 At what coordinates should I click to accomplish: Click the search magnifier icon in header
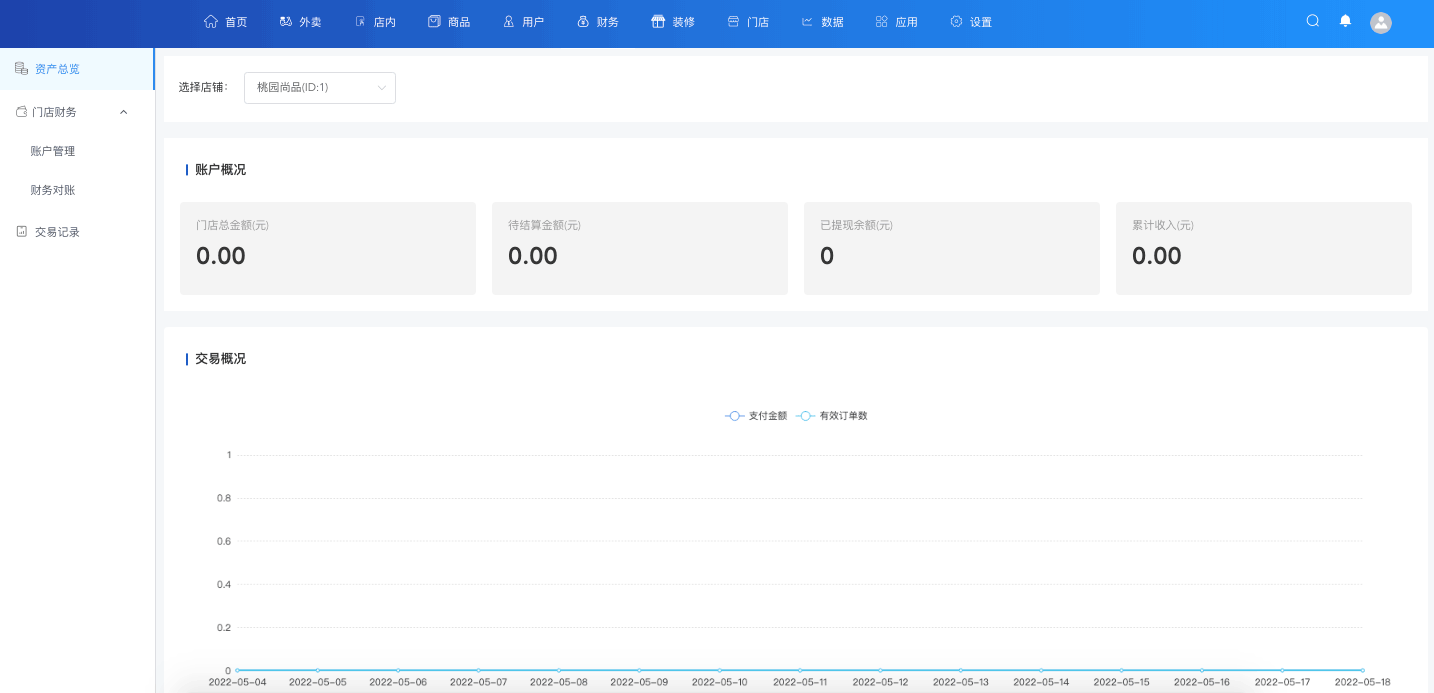coord(1313,21)
